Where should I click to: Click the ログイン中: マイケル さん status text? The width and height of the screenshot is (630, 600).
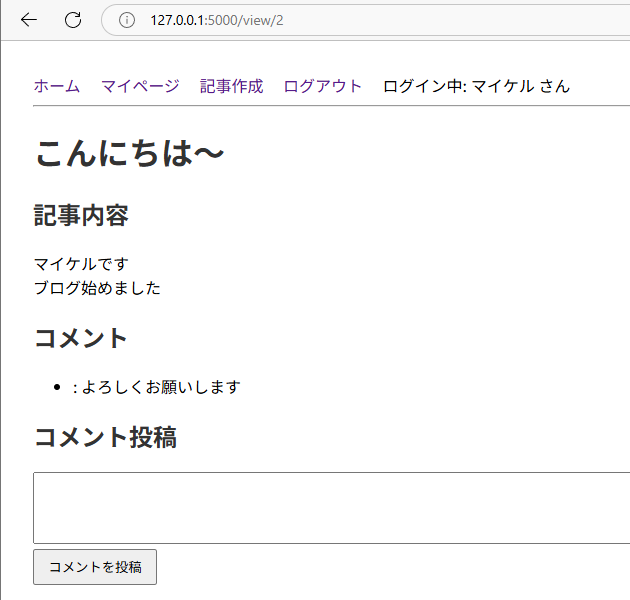[x=476, y=86]
